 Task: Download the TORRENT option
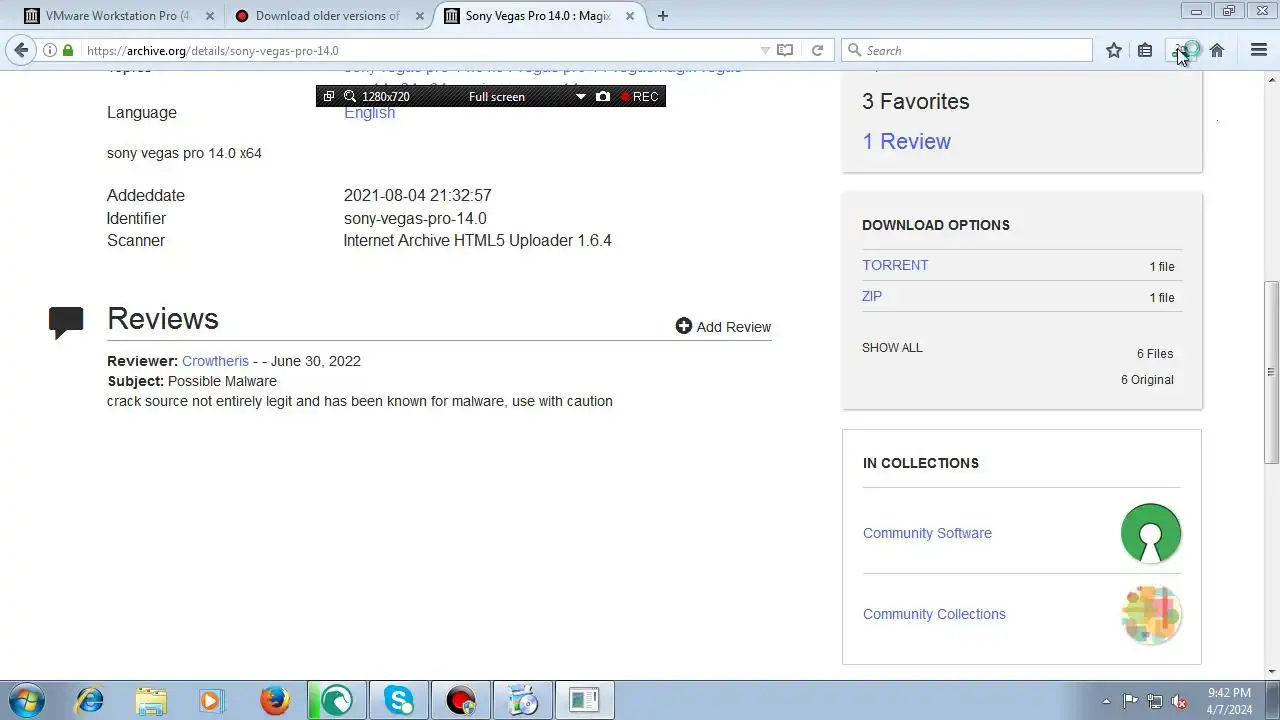895,265
